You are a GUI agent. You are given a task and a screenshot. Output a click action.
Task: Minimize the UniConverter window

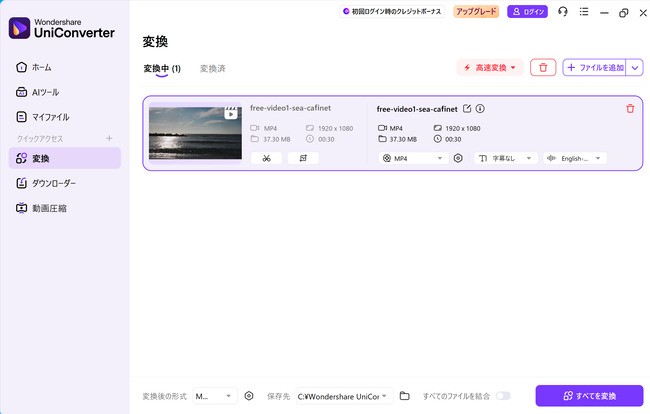[604, 13]
